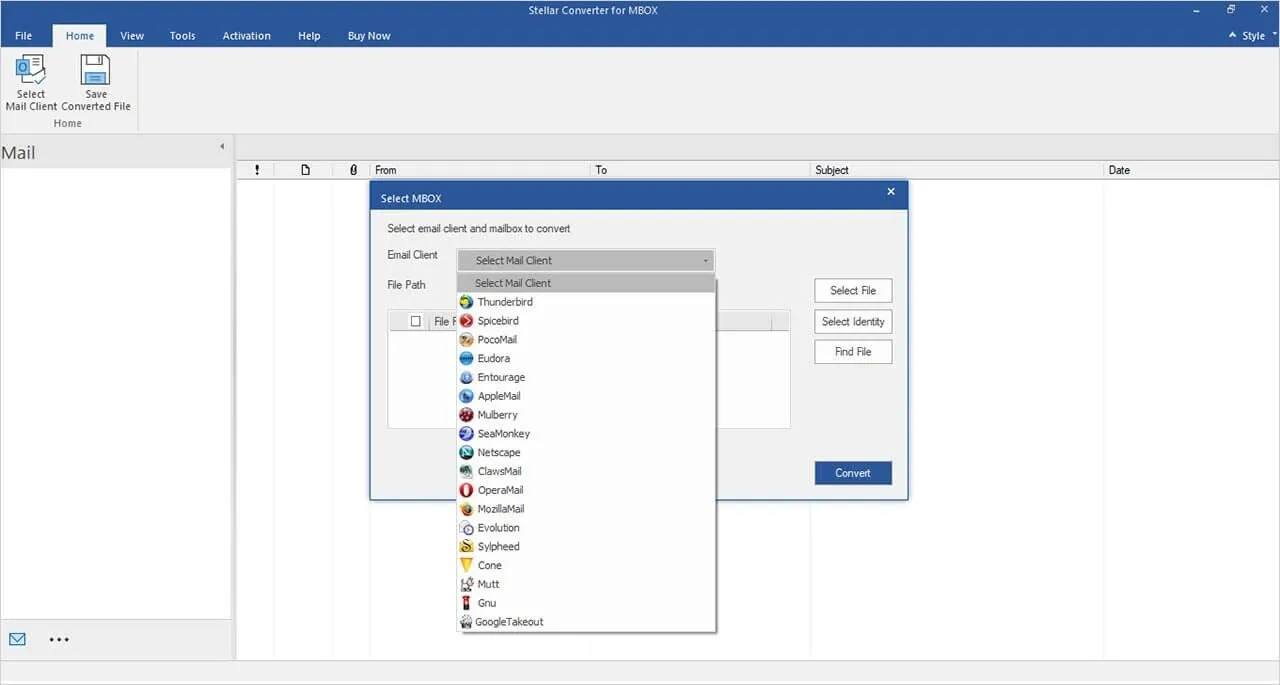Choose the Spicebird client icon
The image size is (1280, 685).
tap(466, 320)
